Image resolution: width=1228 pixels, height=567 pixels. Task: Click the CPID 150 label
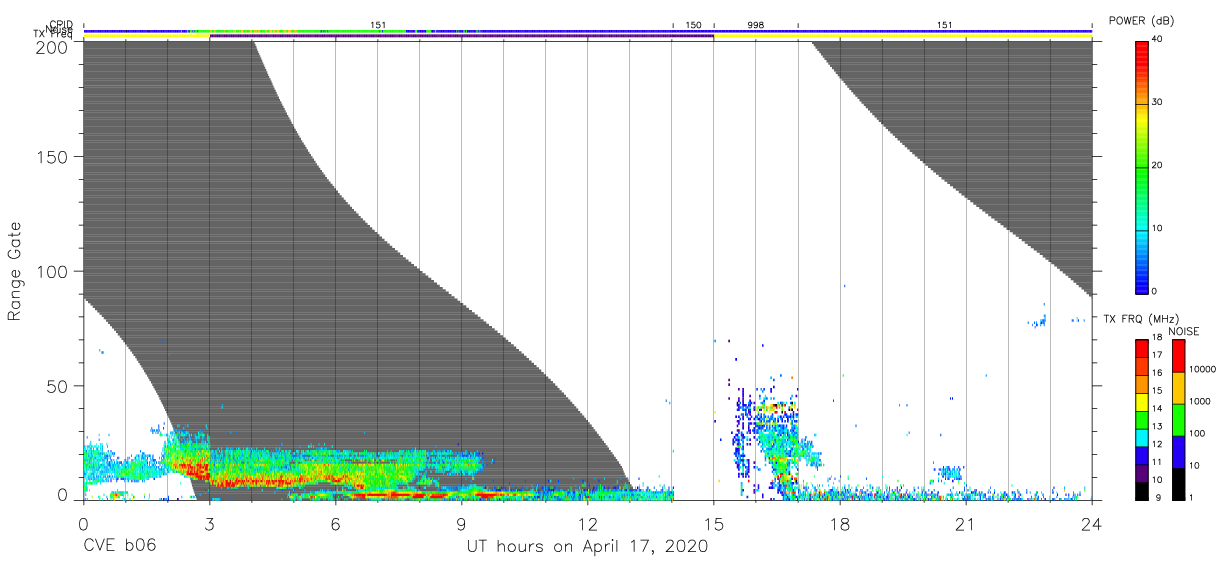pos(693,24)
